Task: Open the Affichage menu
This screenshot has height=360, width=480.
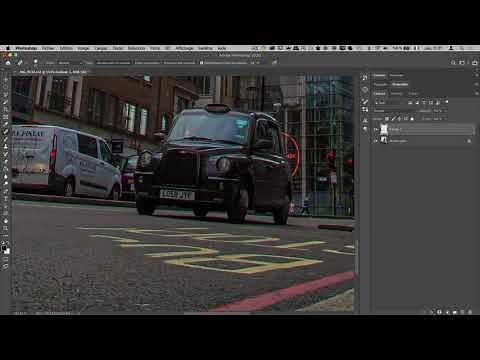Action: click(184, 48)
